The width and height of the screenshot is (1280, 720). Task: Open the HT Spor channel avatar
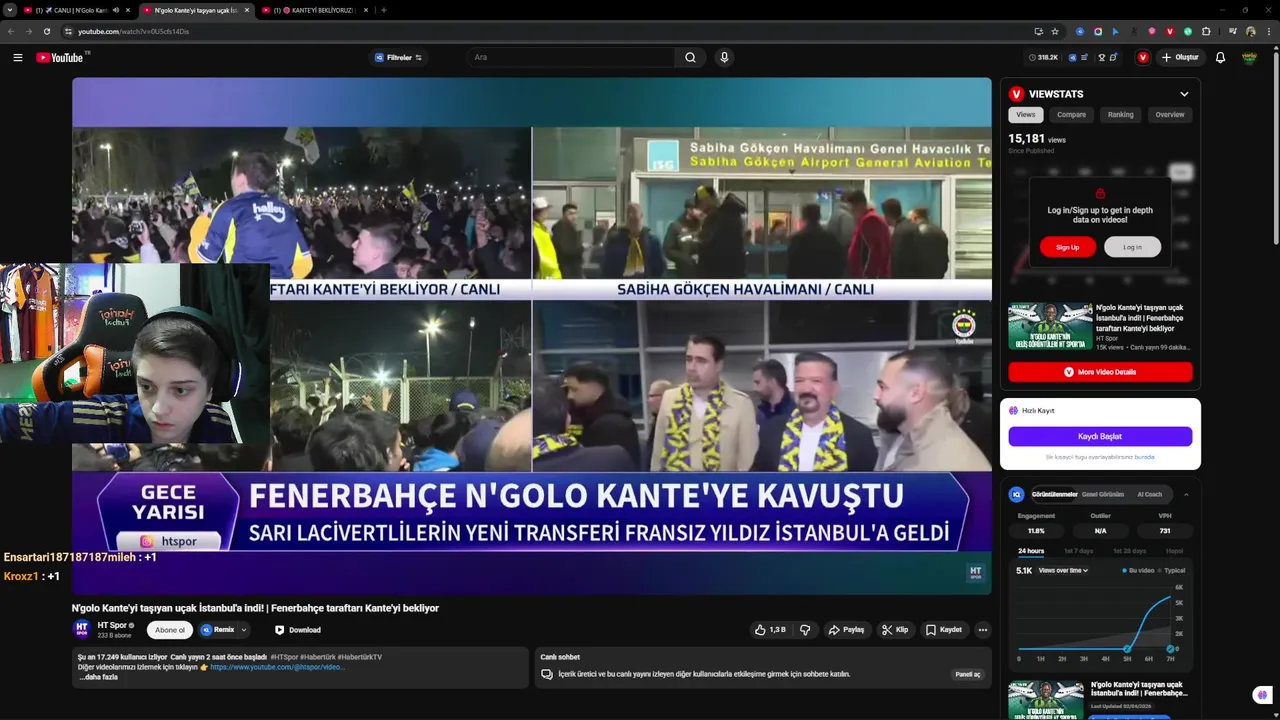(82, 629)
